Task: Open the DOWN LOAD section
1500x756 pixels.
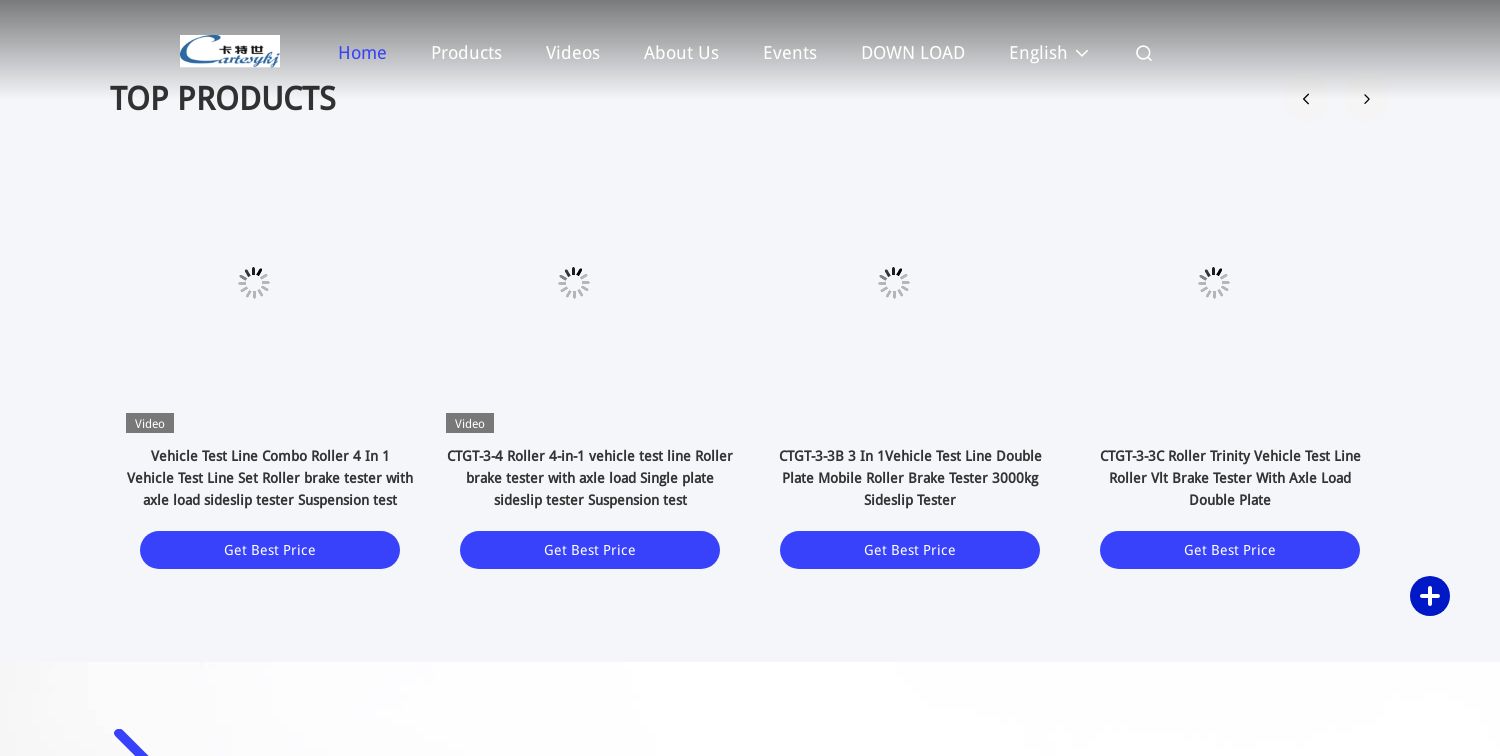Action: click(x=913, y=53)
